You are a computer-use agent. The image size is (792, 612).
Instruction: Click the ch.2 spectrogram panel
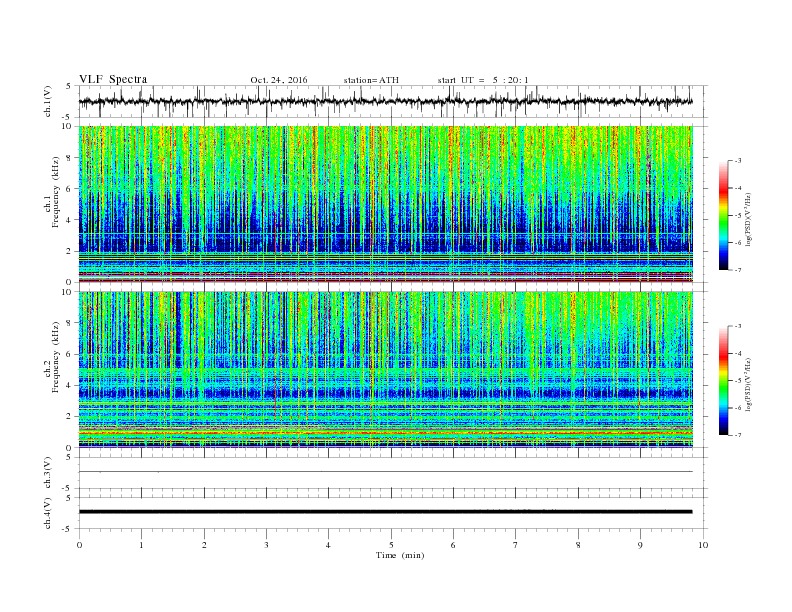coord(386,369)
